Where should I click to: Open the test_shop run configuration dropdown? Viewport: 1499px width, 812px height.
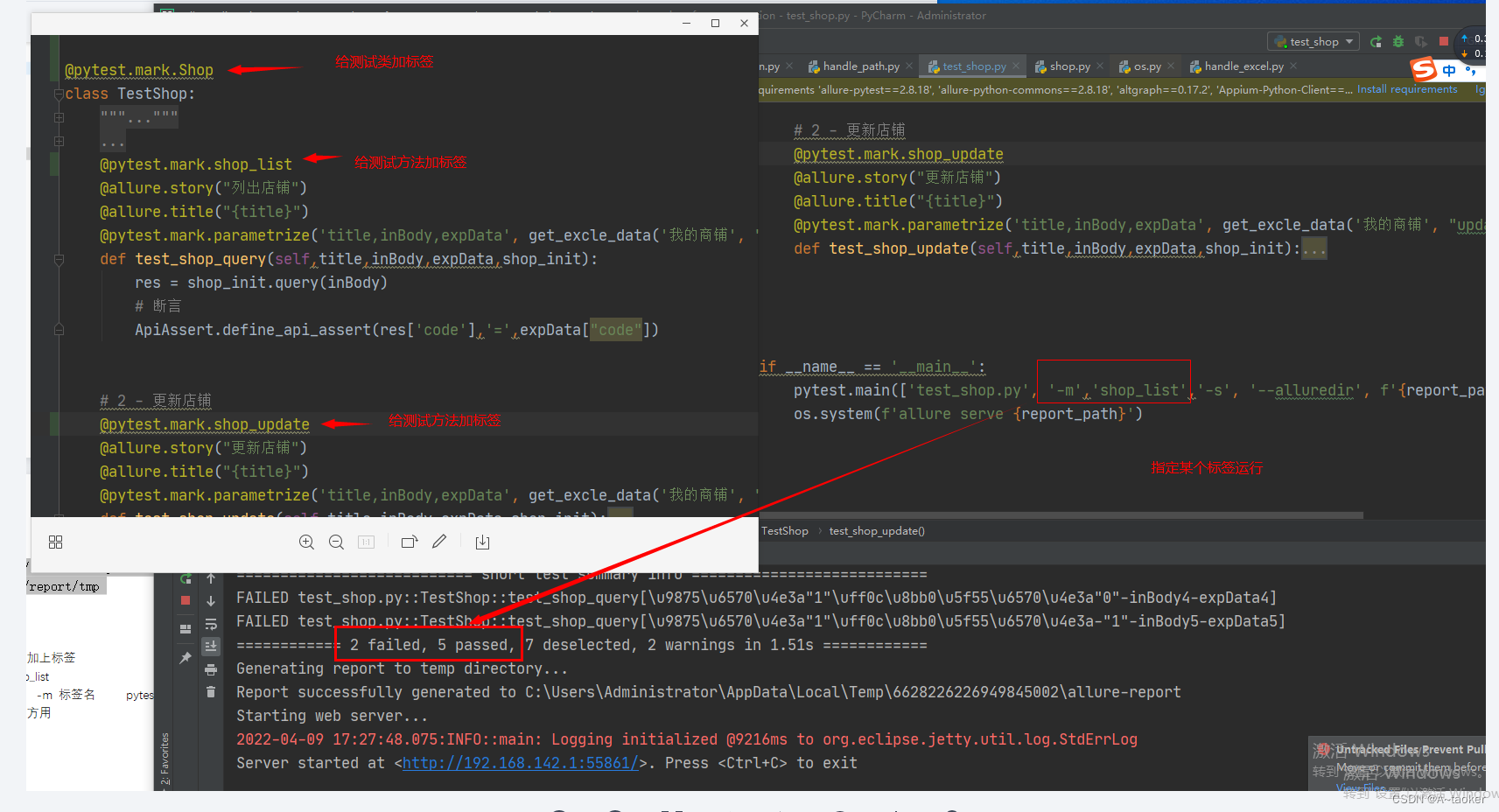coord(1313,42)
